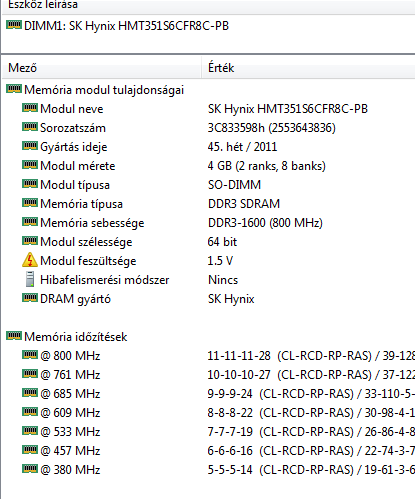Select the Memória időzítések group label
Image resolution: width=415 pixels, height=499 pixels.
click(x=76, y=337)
